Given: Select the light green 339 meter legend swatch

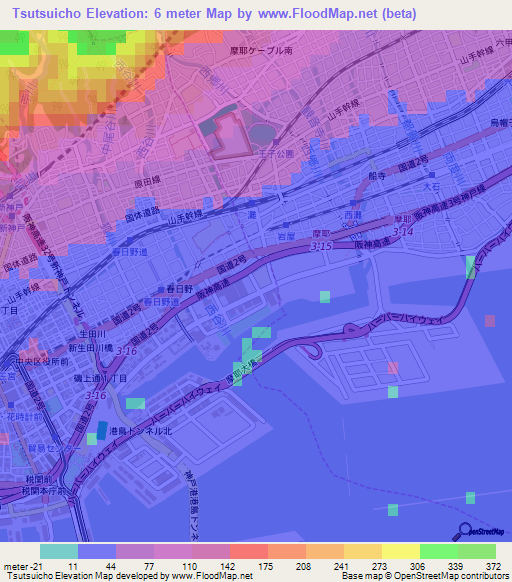Looking at the screenshot, I should point(477,551).
